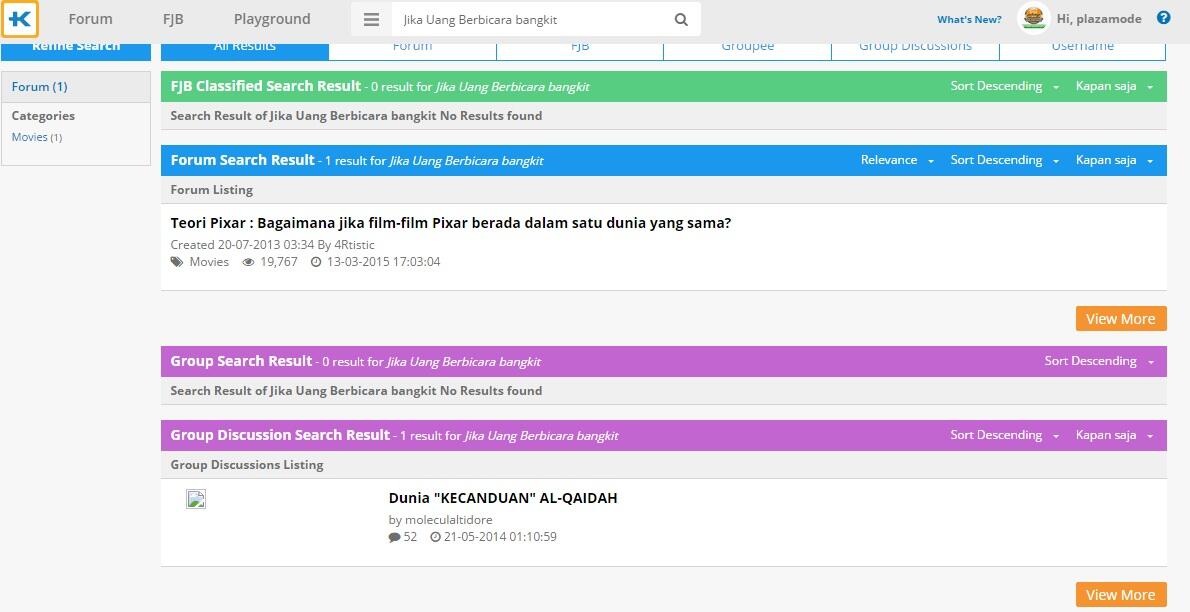The height and width of the screenshot is (612, 1190).
Task: Open the Playground menu item
Action: click(x=271, y=18)
